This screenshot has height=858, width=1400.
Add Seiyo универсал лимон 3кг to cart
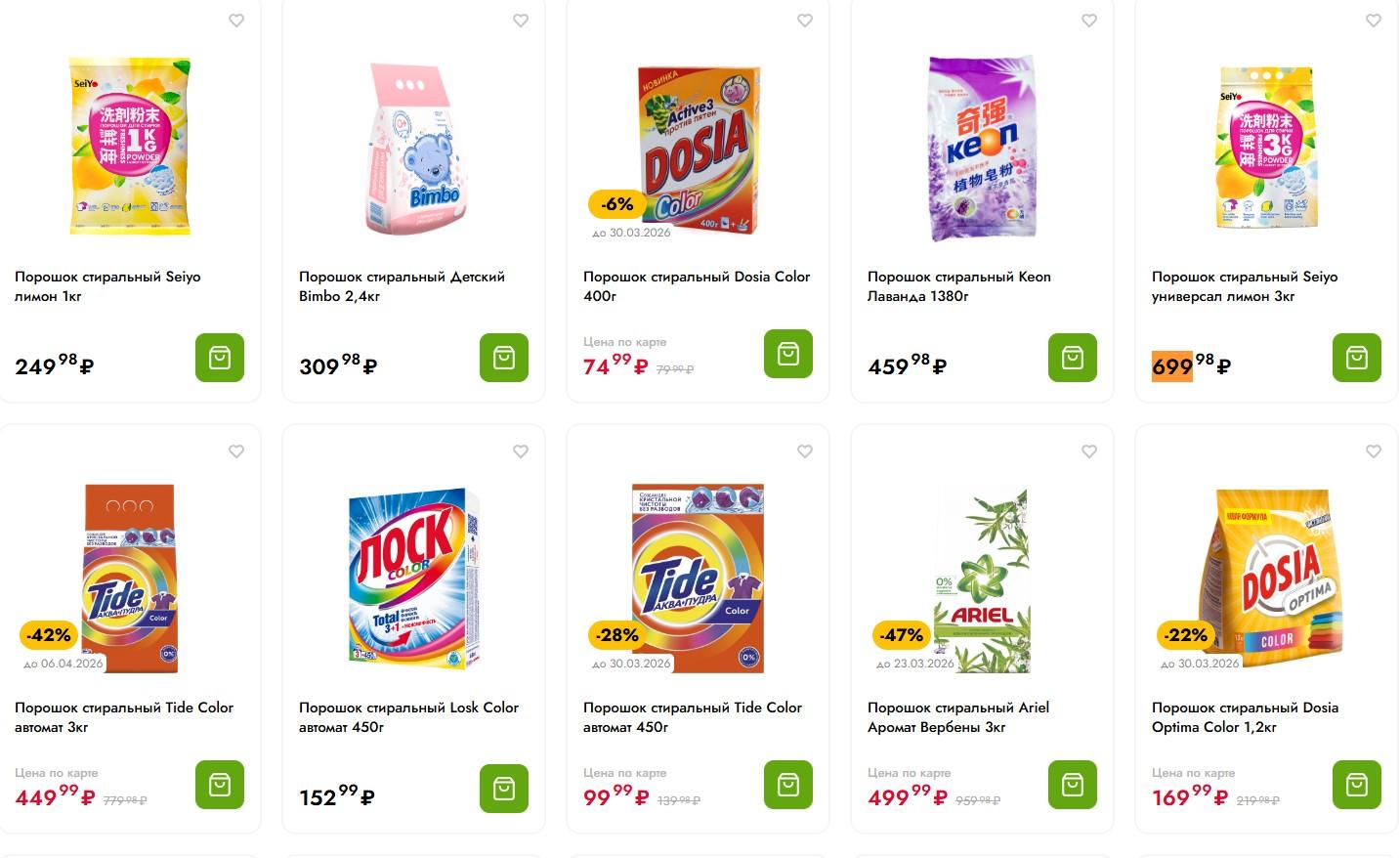1357,358
